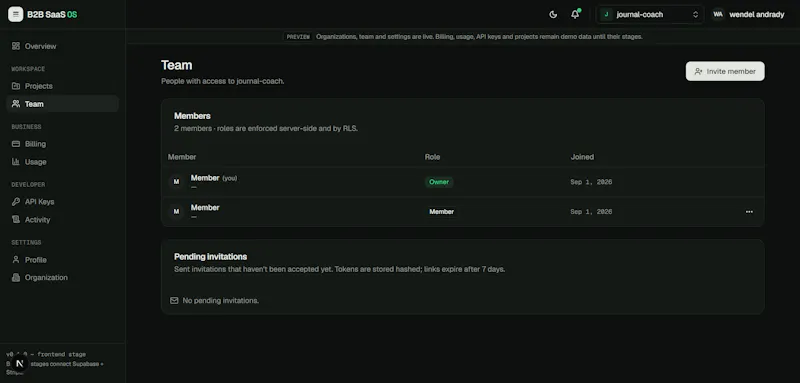Click the Member-role row's joined date
800x383 pixels.
[591, 212]
